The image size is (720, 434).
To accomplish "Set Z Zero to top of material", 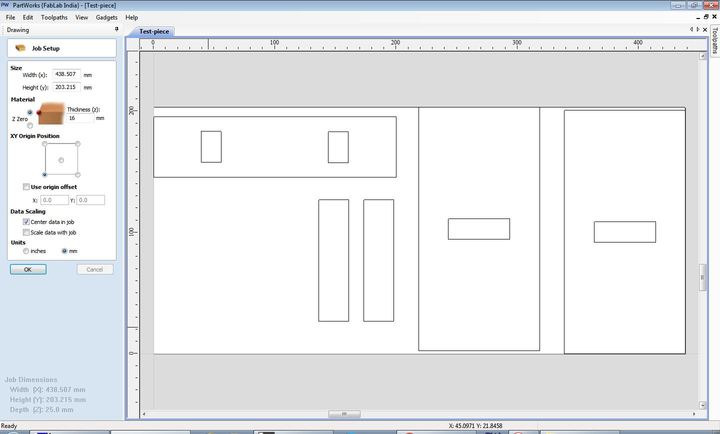I will tap(30, 113).
